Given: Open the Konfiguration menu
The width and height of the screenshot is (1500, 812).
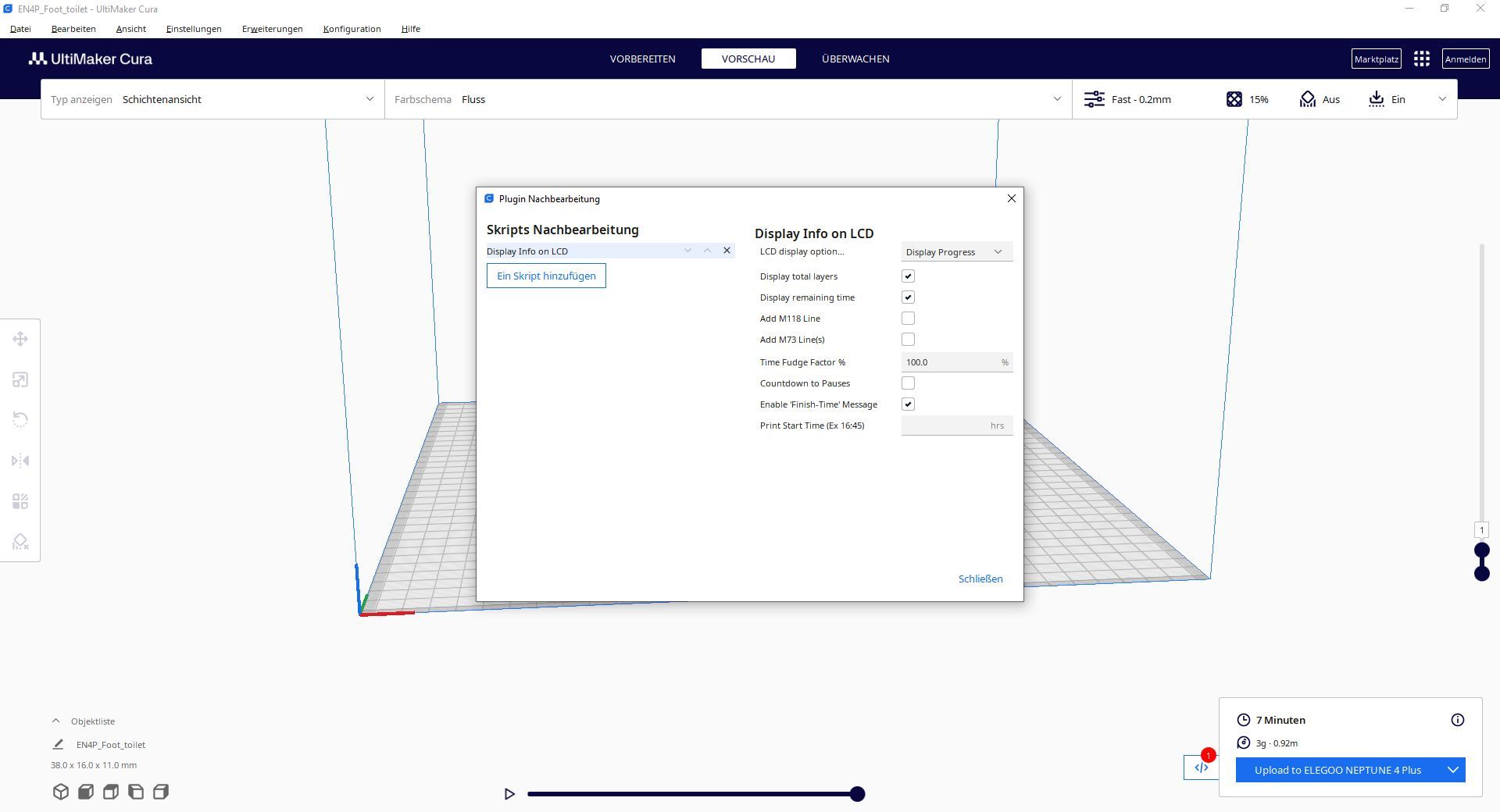Looking at the screenshot, I should coord(352,29).
